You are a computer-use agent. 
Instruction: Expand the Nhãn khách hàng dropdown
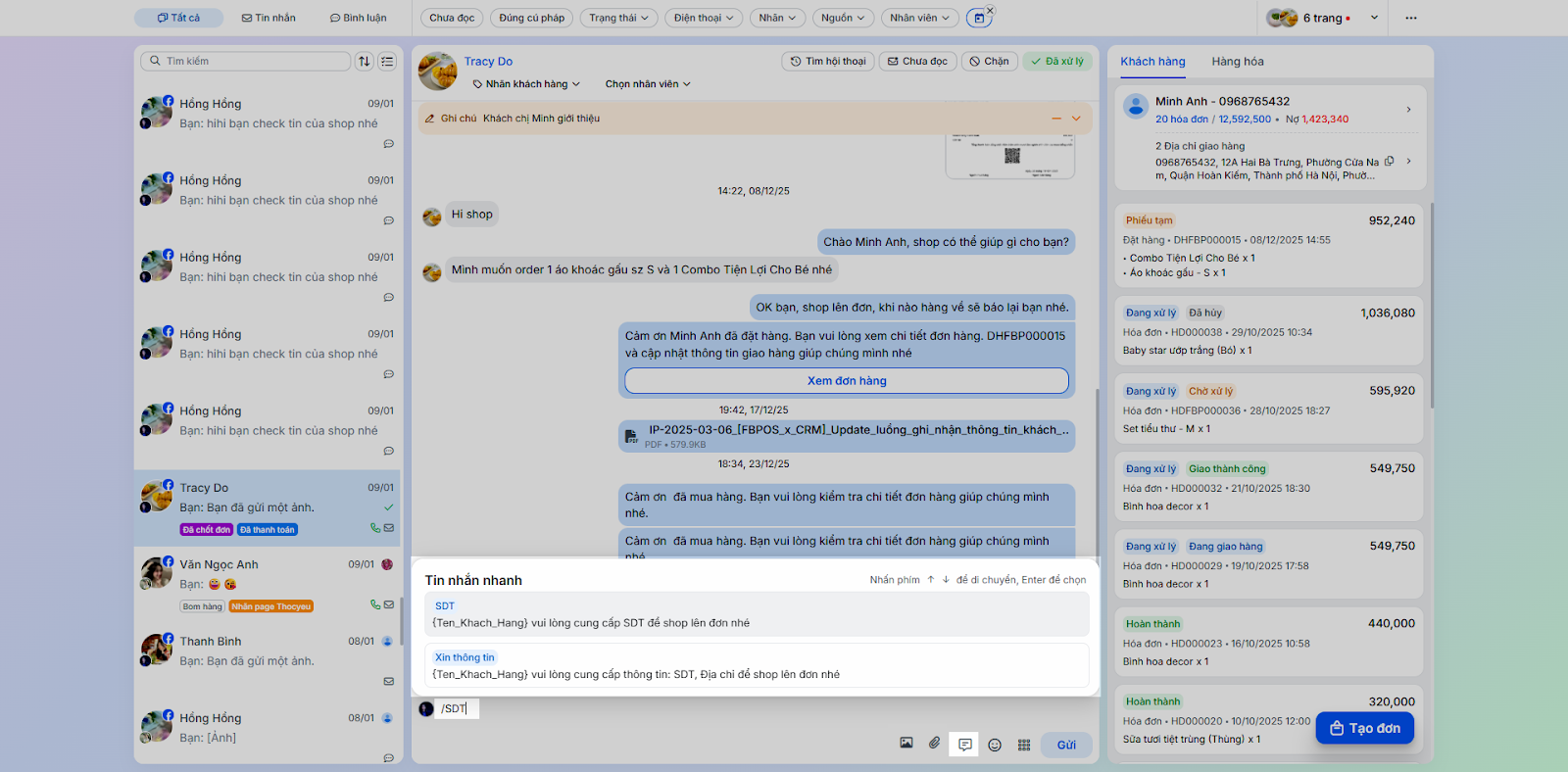click(527, 84)
